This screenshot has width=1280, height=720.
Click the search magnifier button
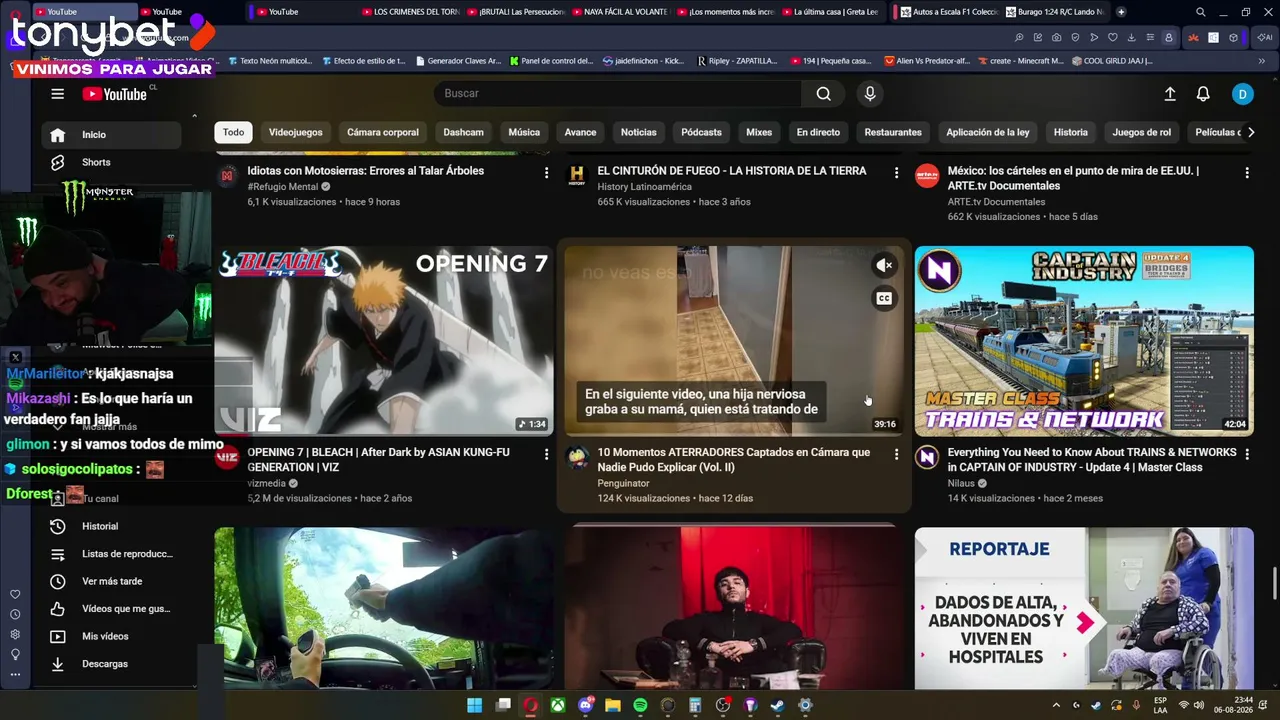823,94
